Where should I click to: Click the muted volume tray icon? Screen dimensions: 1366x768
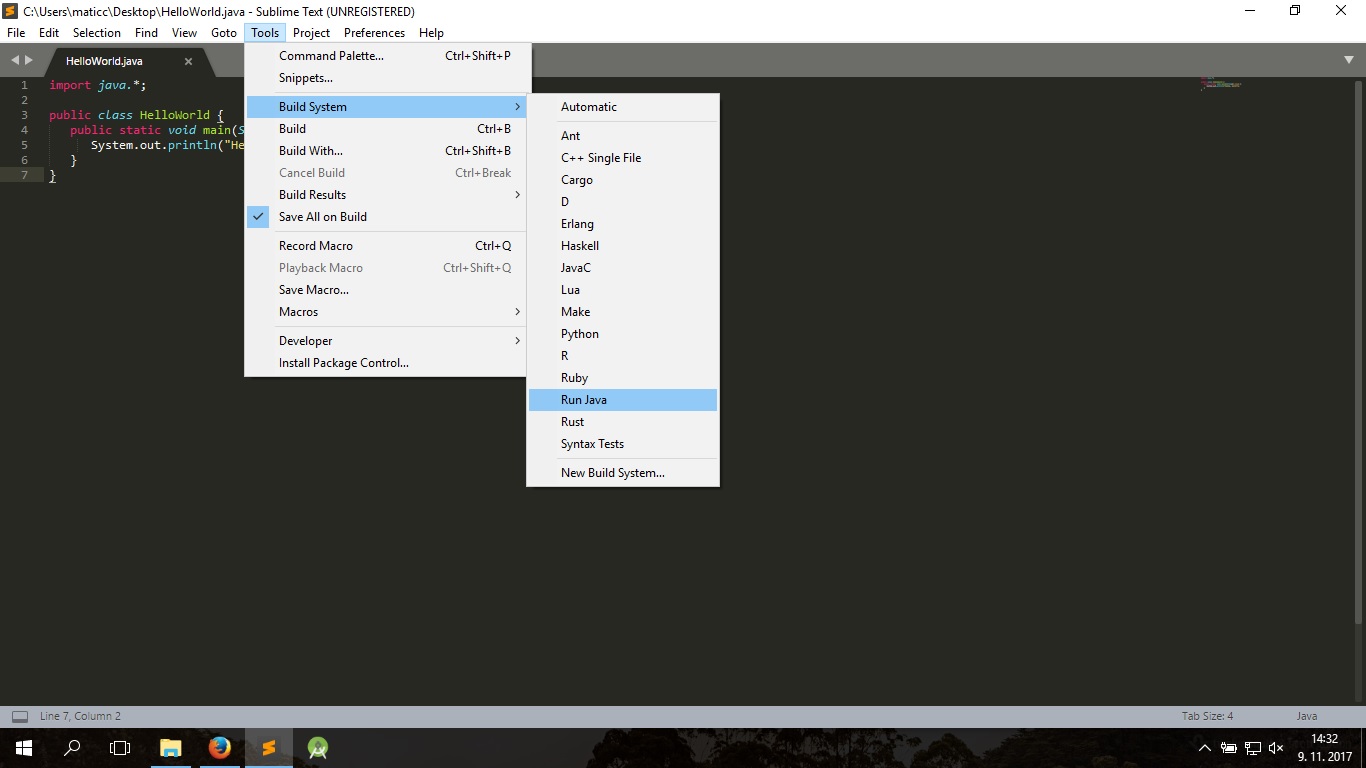click(1276, 748)
